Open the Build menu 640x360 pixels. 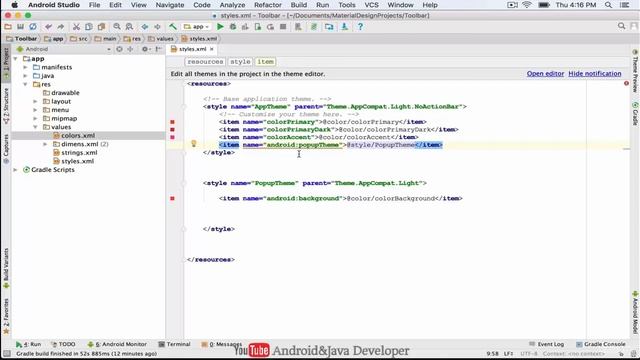[x=299, y=5]
